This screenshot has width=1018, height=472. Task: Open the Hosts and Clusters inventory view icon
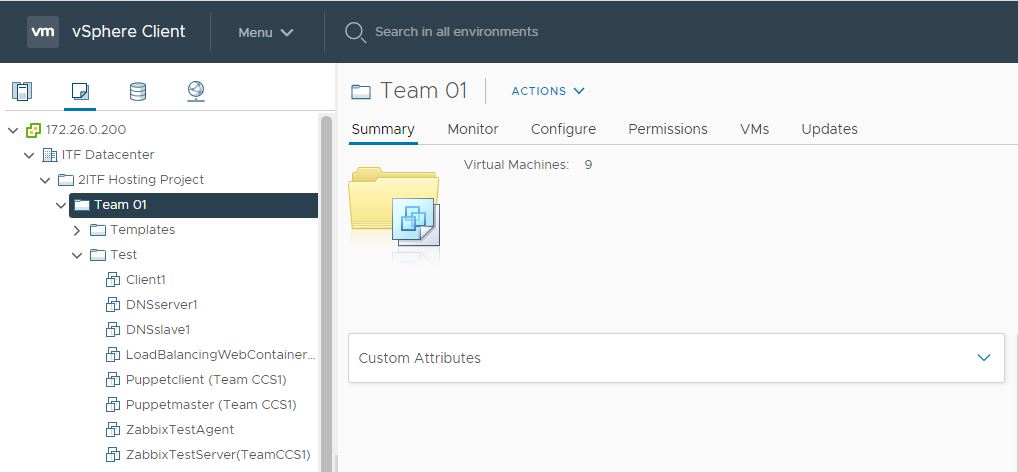[22, 92]
